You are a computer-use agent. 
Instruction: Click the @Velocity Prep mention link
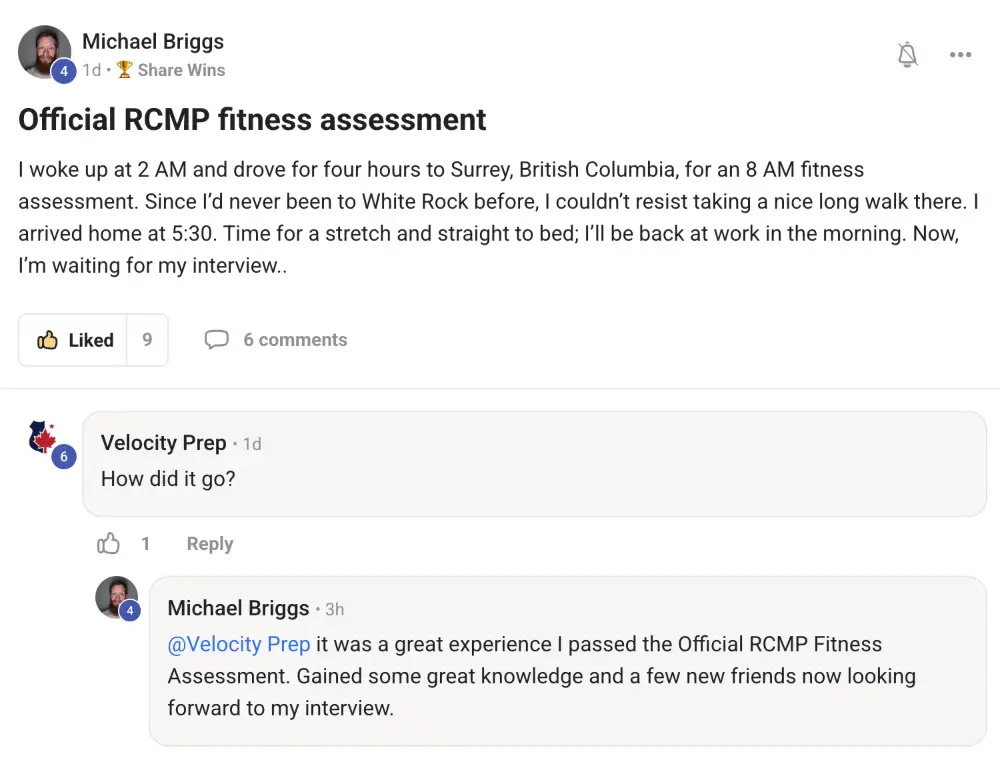(x=239, y=645)
